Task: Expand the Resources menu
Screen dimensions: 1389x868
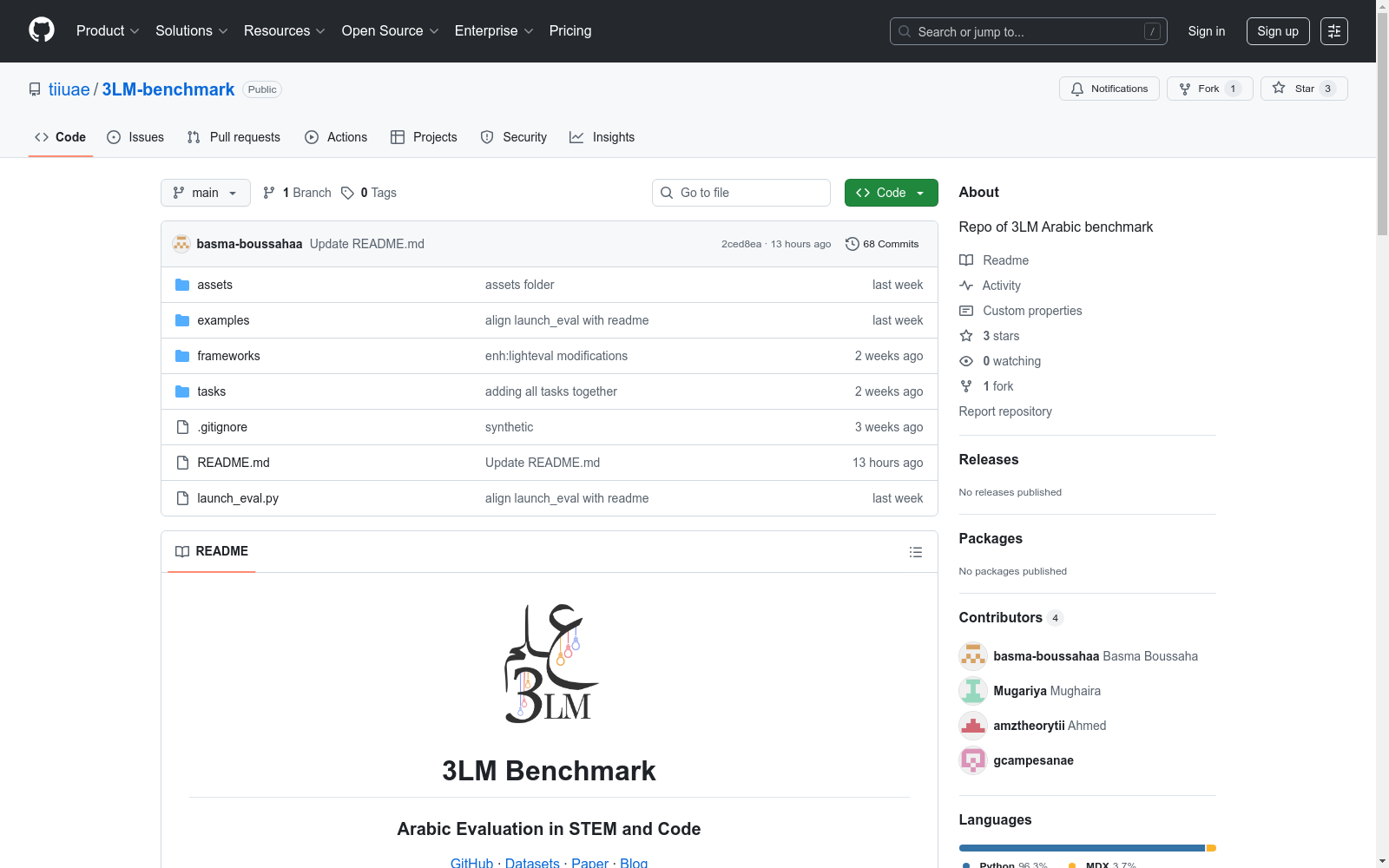Action: pos(285,31)
